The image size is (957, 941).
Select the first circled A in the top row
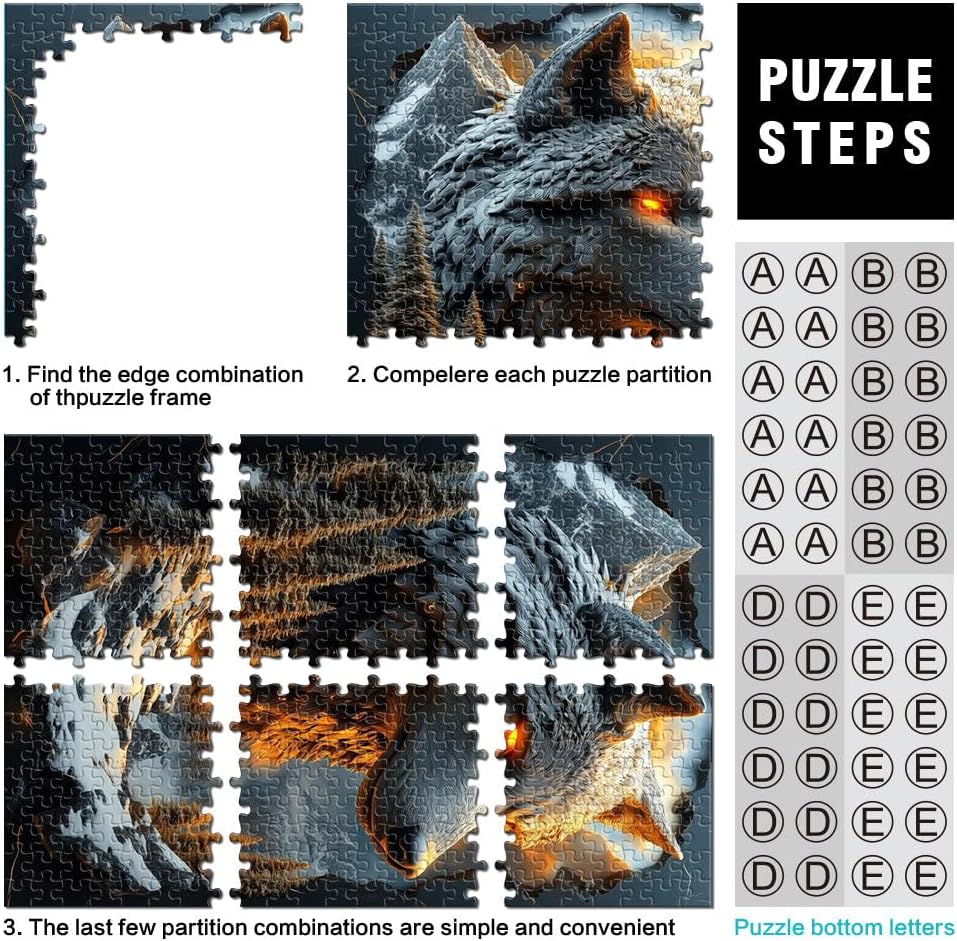pos(763,273)
